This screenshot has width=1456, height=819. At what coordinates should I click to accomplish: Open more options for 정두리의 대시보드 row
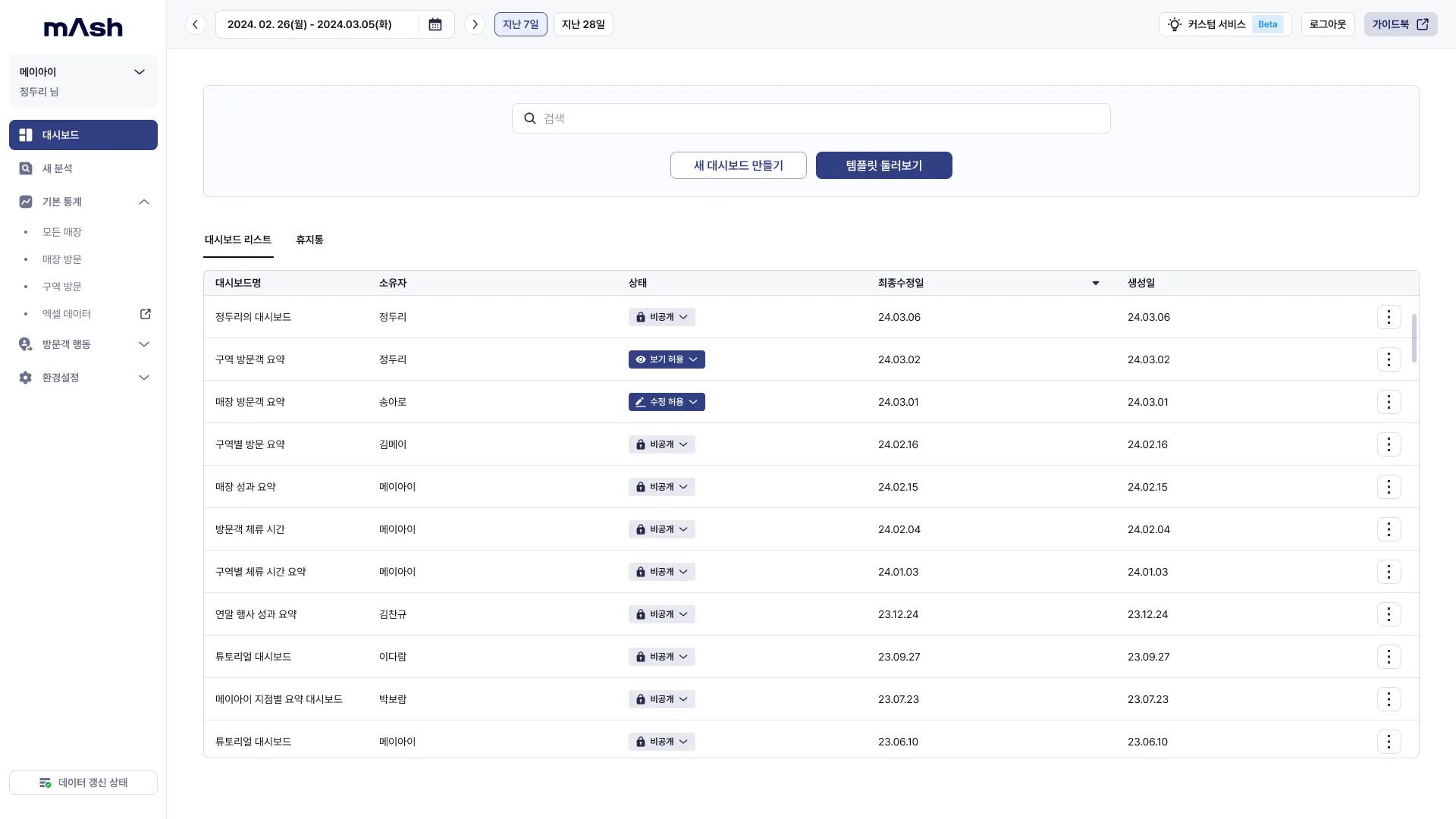(1388, 317)
